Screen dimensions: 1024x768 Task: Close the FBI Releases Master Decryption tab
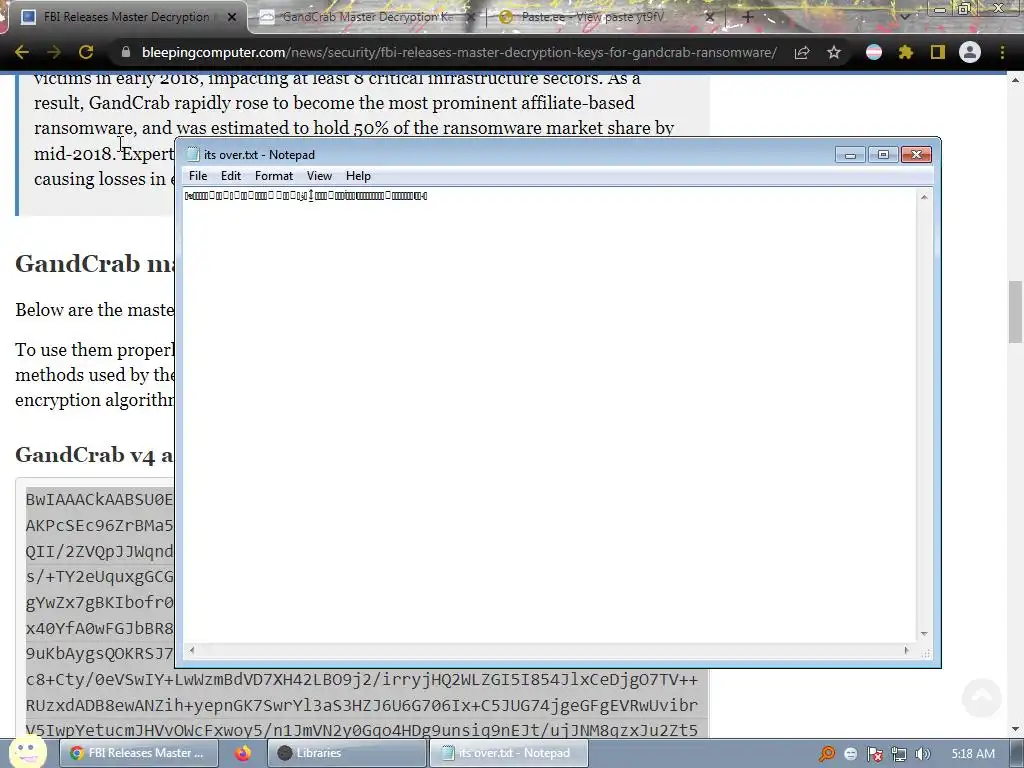tap(232, 18)
